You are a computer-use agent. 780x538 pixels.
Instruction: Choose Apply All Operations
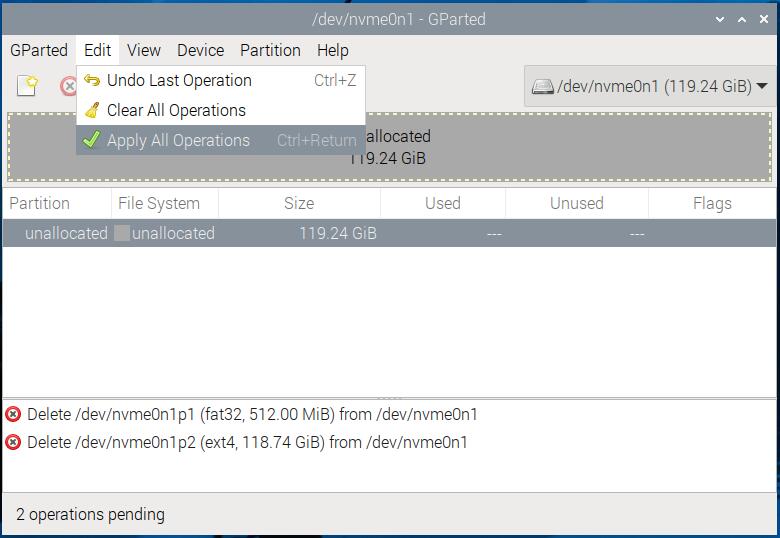[221, 140]
